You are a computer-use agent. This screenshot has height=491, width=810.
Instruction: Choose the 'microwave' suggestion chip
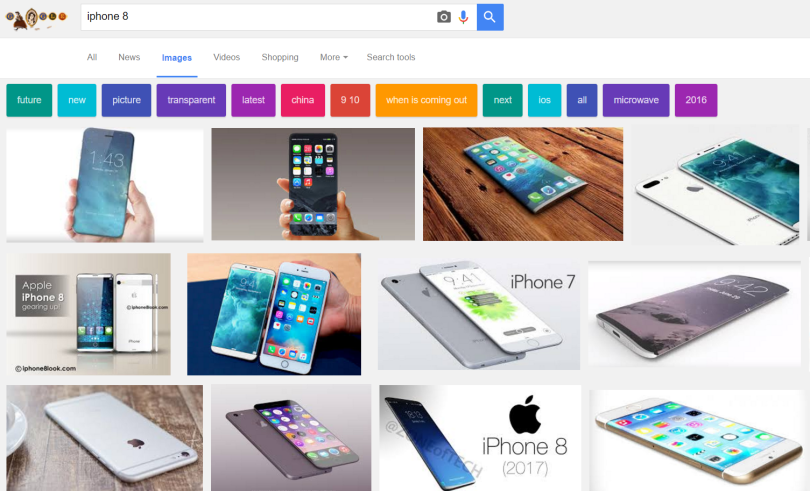point(636,100)
